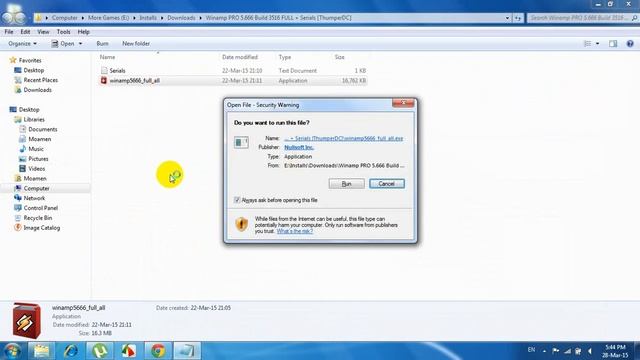Image resolution: width=640 pixels, height=360 pixels.
Task: Open the Moamen library item
Action: pos(40,139)
